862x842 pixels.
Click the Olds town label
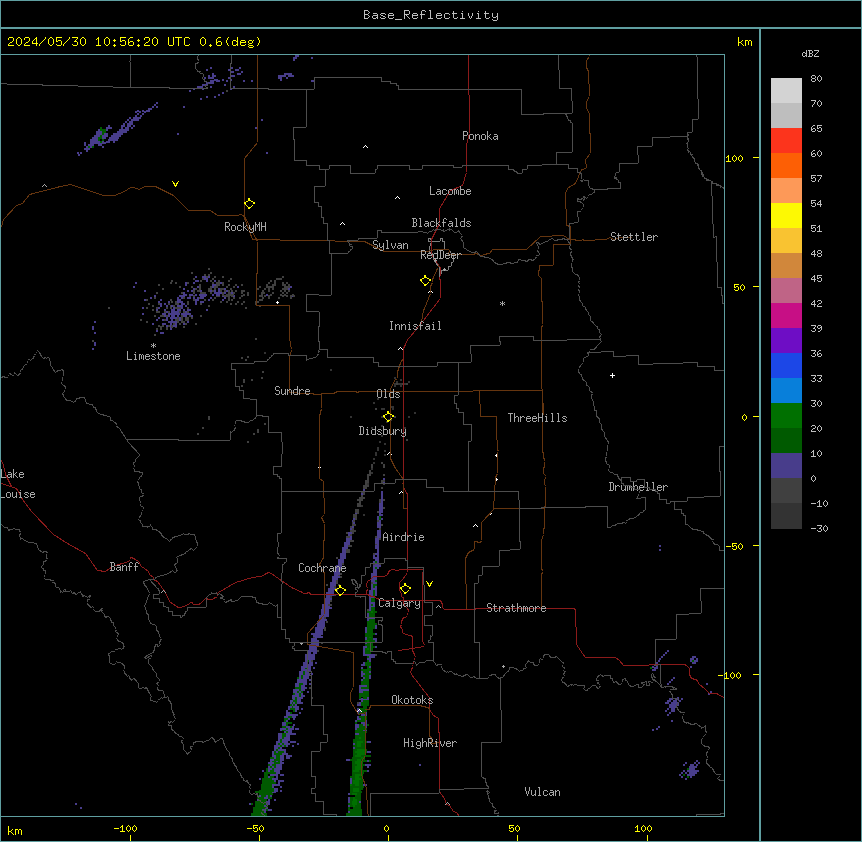388,394
